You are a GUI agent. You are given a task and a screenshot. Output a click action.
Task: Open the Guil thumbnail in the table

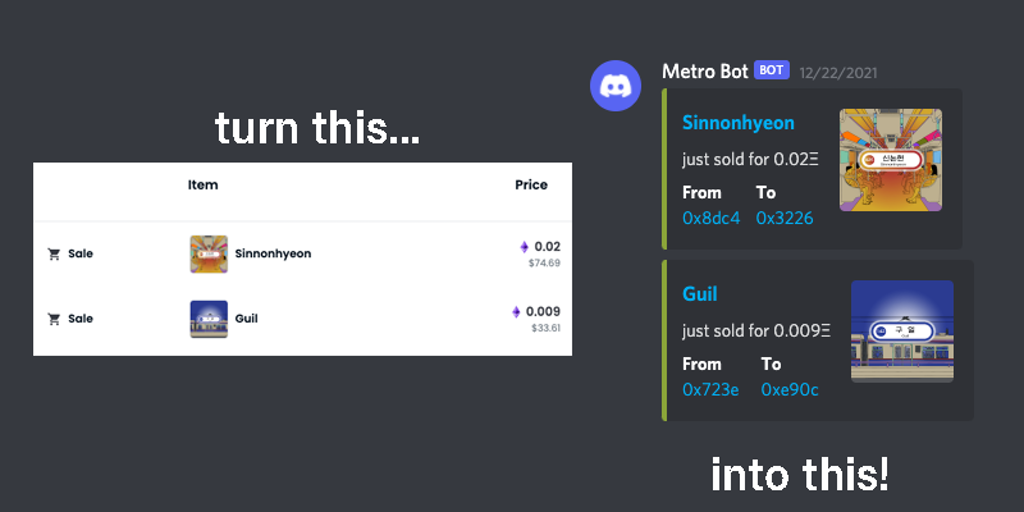coord(209,319)
